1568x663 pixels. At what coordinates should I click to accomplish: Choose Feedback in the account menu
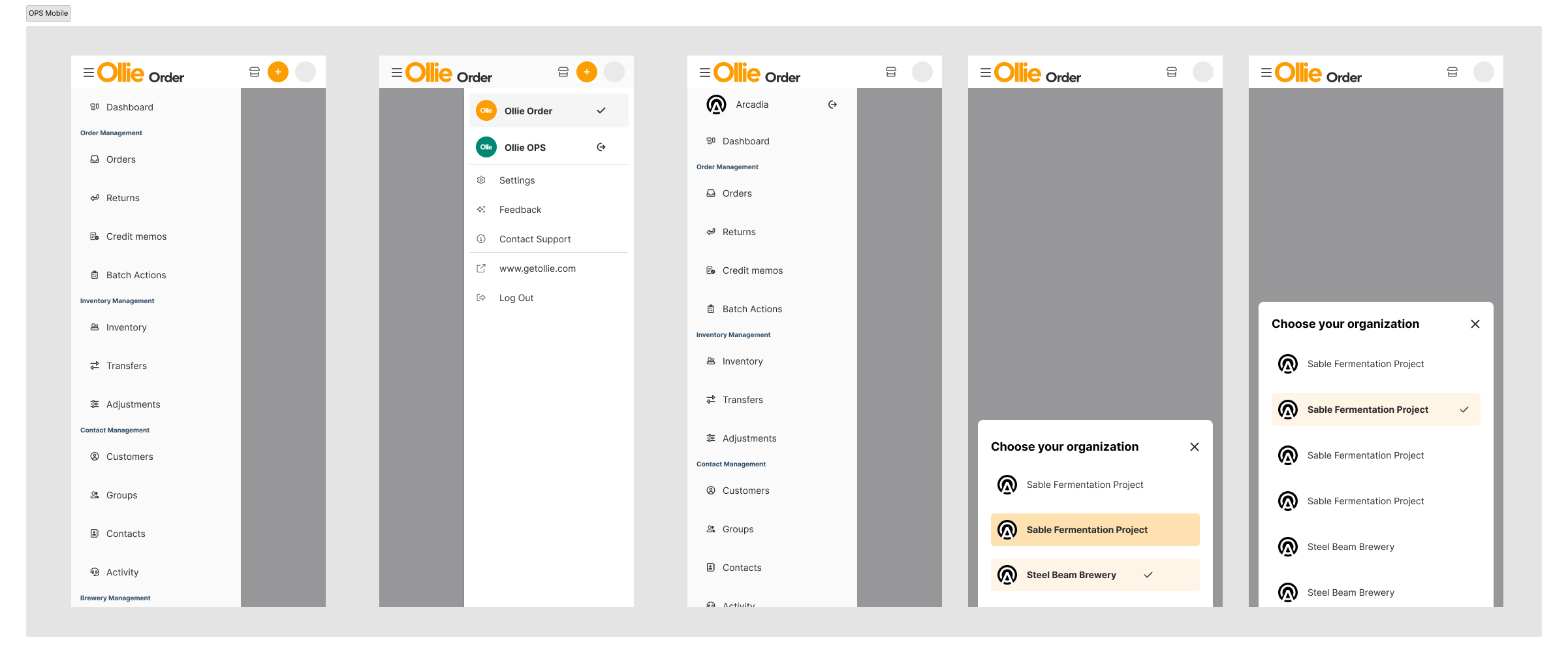tap(548, 209)
